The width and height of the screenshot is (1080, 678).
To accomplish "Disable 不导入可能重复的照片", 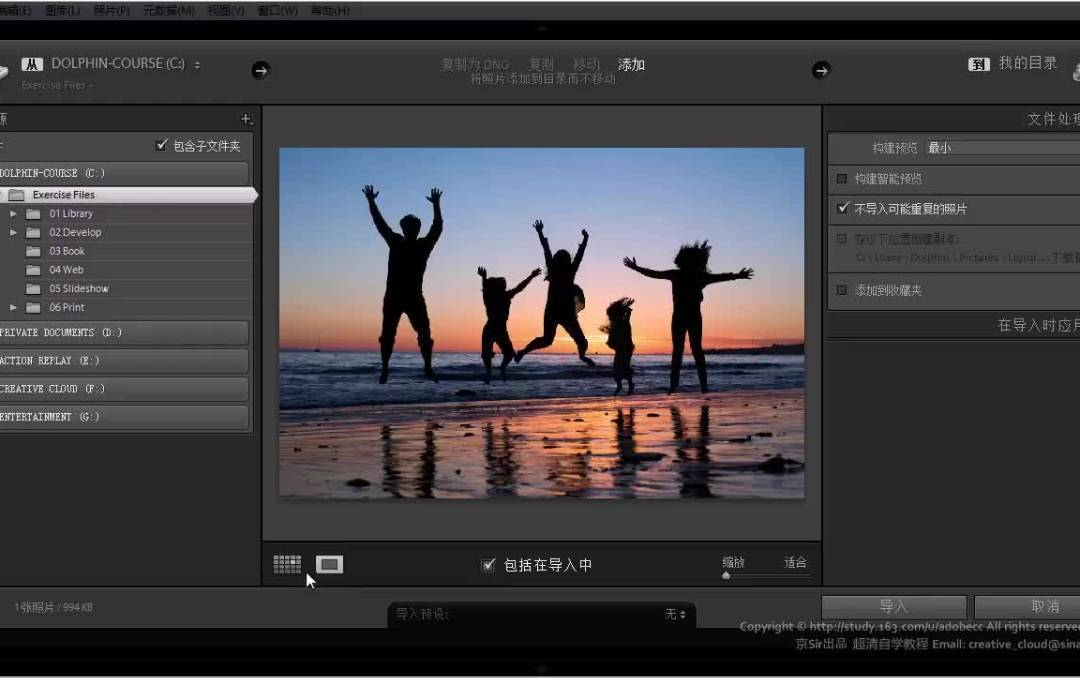I will pos(842,208).
